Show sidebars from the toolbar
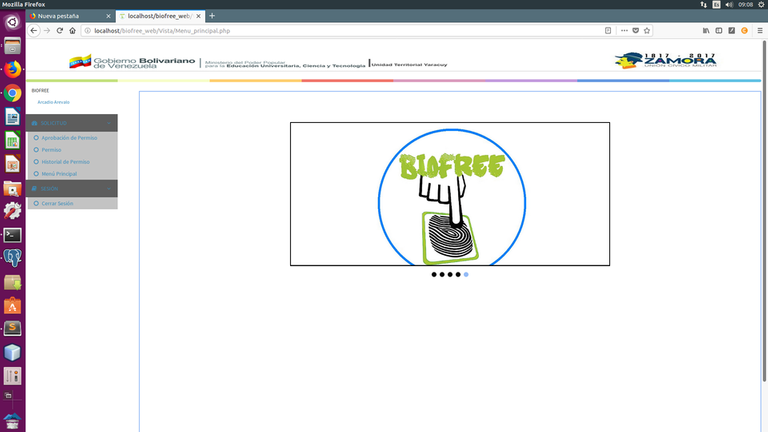This screenshot has height=432, width=768. tap(719, 30)
